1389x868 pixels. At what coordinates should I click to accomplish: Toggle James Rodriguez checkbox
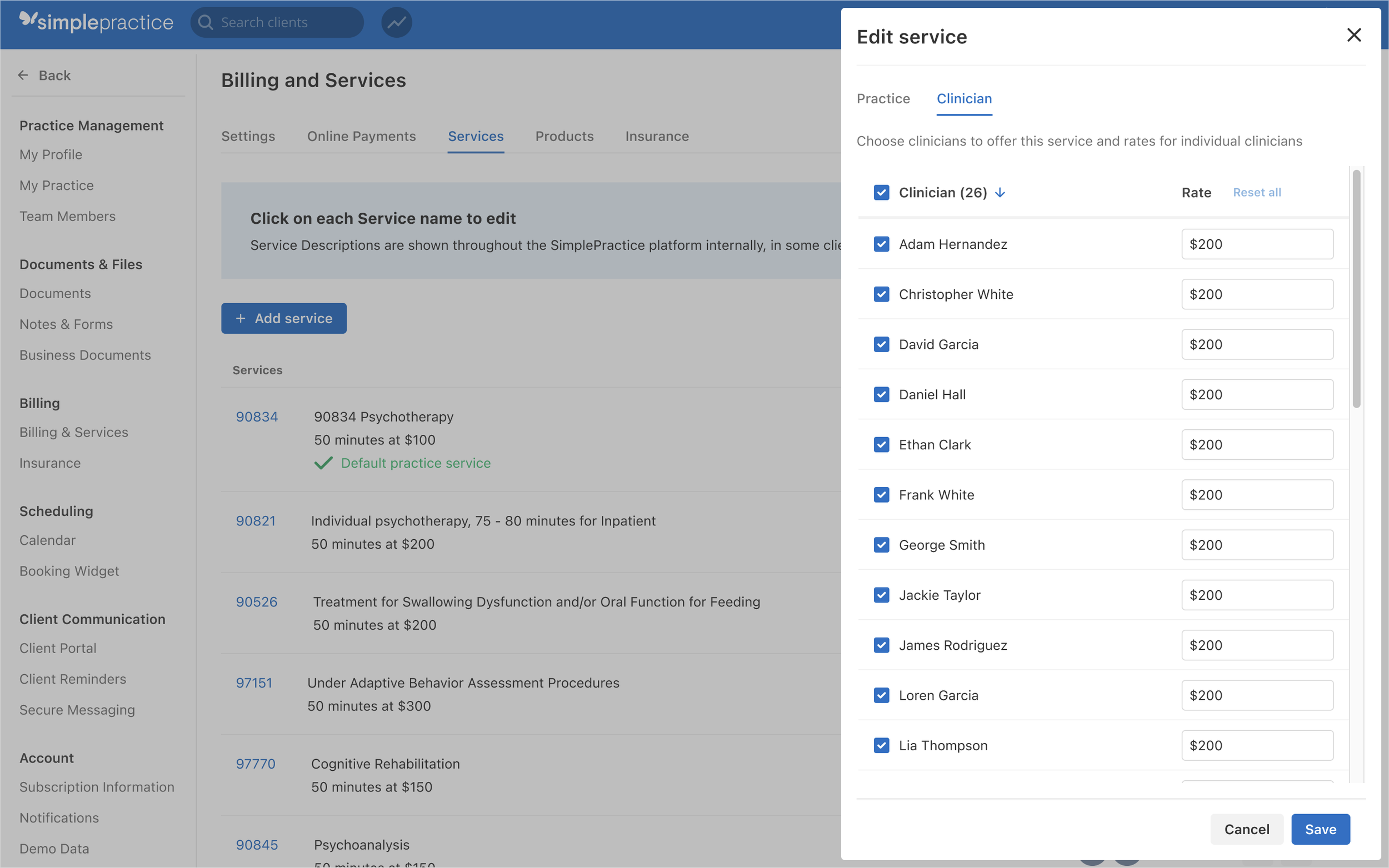click(881, 645)
